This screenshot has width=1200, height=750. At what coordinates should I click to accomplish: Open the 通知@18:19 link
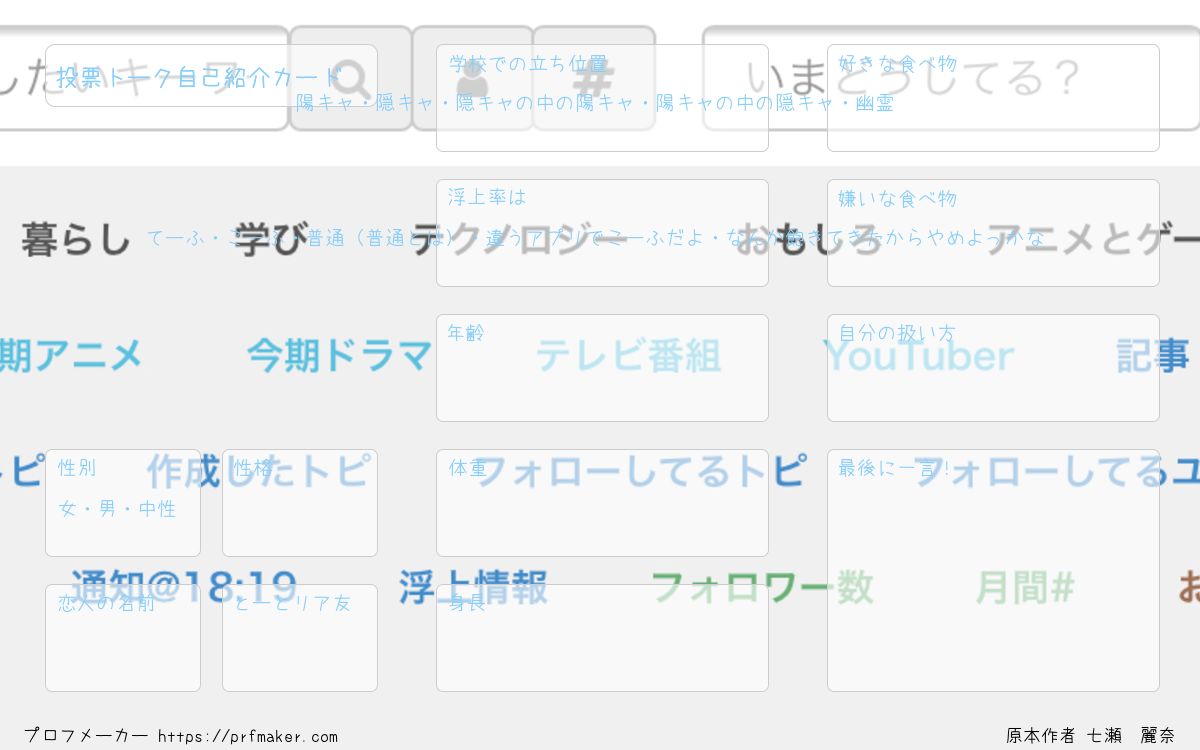184,587
